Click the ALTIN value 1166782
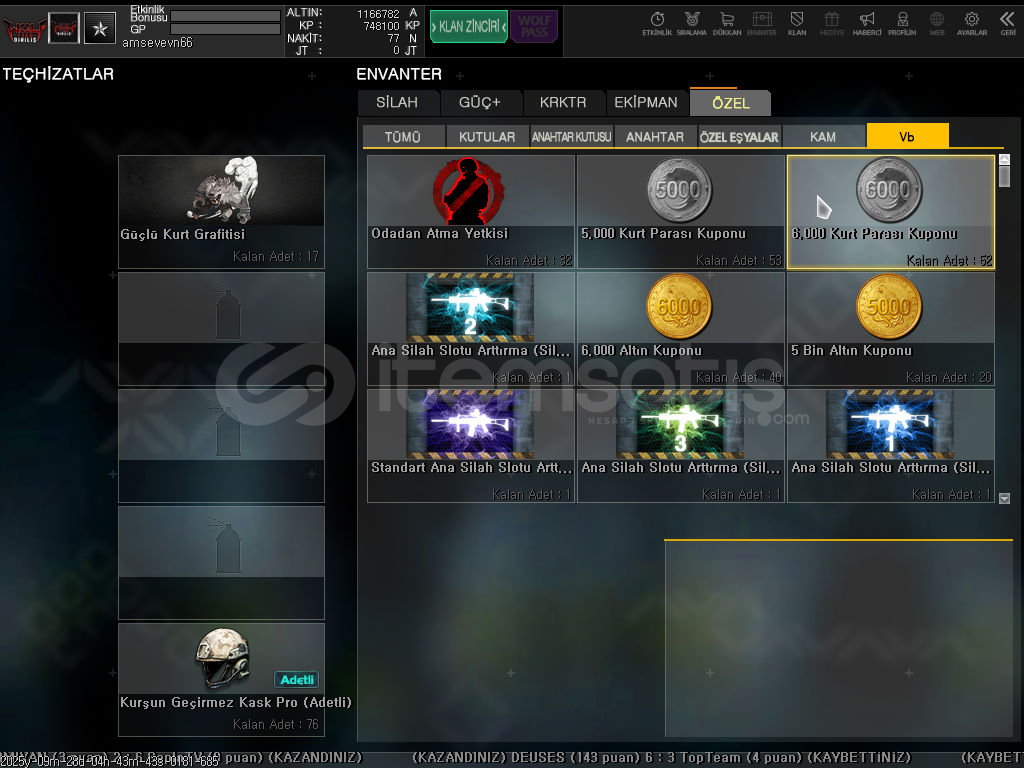The image size is (1024, 768). (378, 14)
